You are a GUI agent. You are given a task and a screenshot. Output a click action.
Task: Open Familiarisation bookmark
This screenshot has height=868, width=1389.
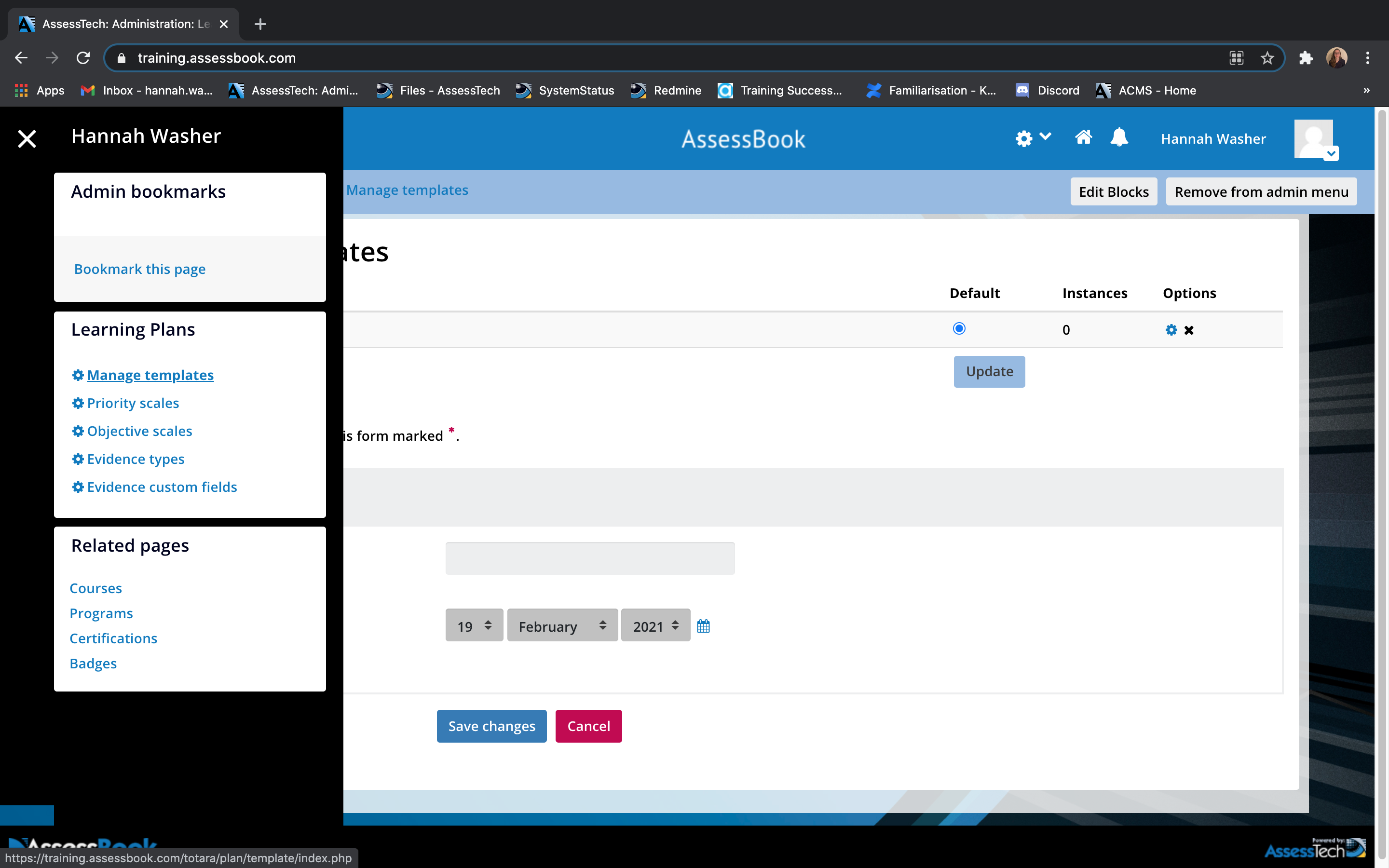pos(931,90)
